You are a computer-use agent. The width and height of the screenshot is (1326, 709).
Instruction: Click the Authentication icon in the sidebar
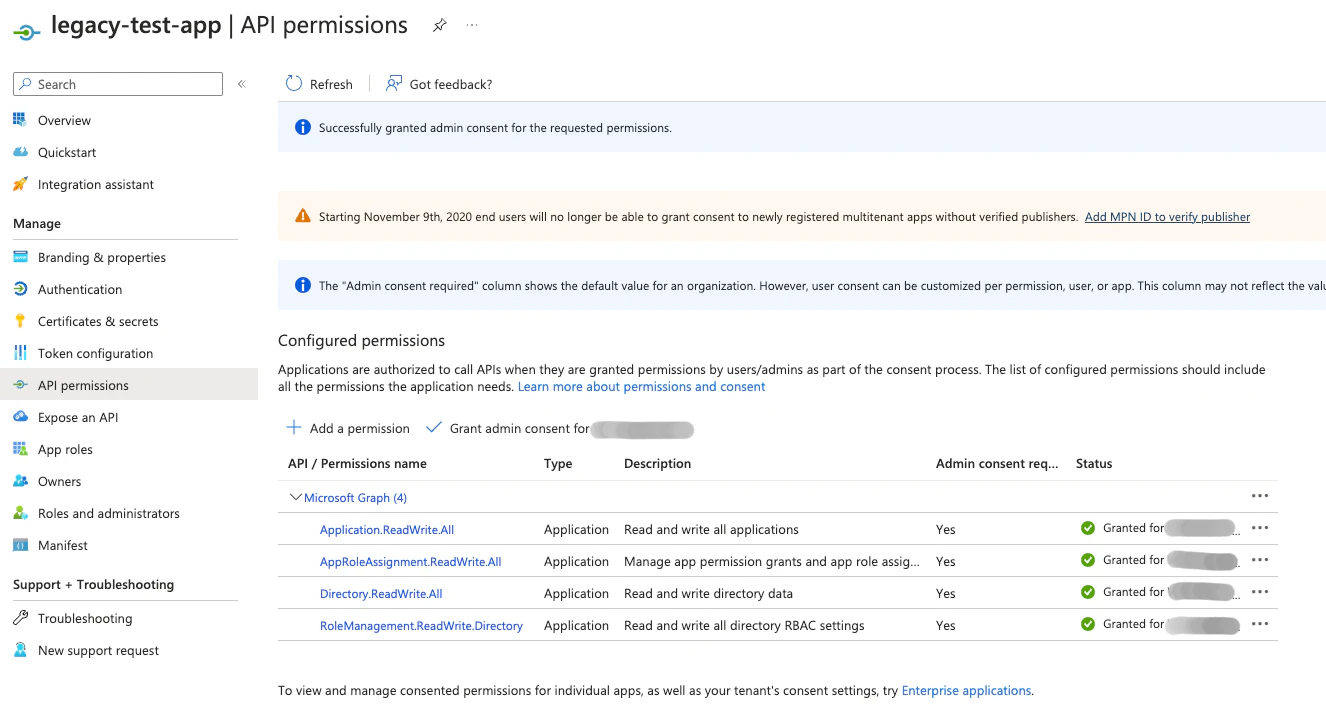[x=20, y=289]
